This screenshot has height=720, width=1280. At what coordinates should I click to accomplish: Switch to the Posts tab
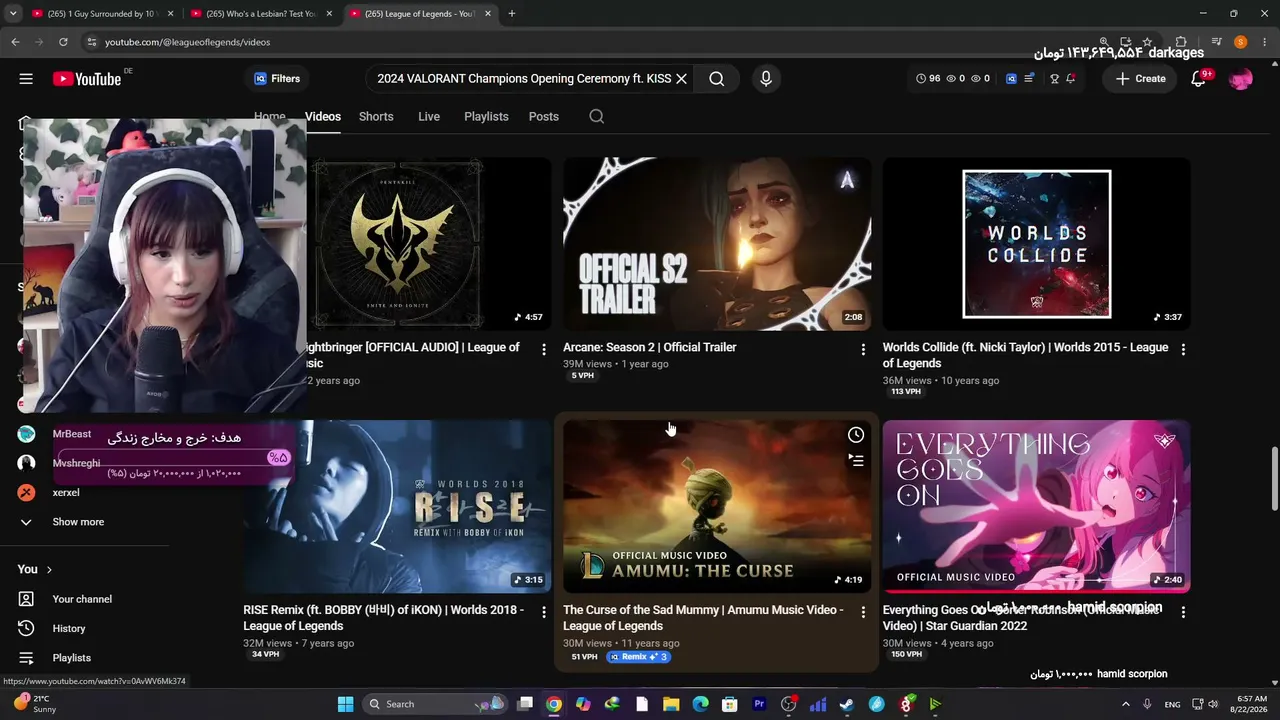(544, 117)
